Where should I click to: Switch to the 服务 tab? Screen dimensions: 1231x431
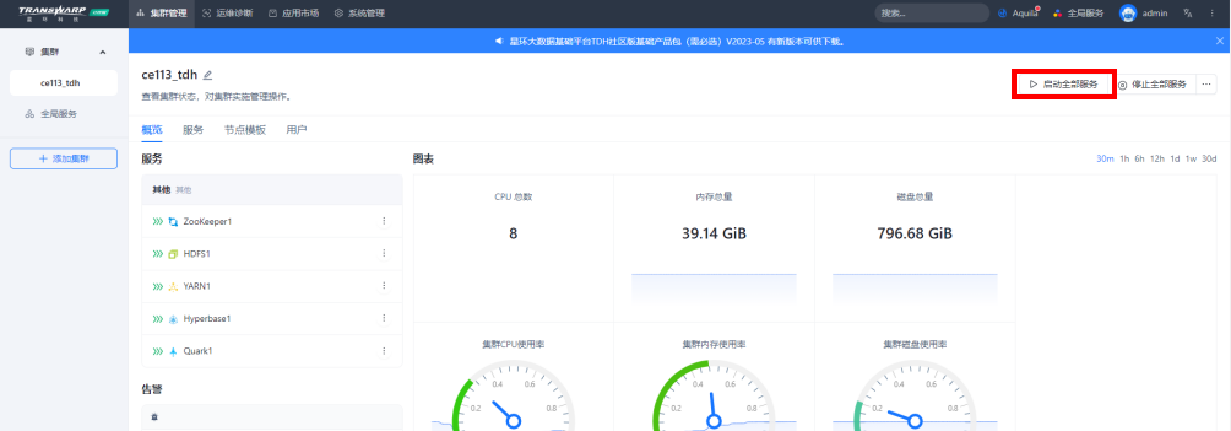pyautogui.click(x=193, y=130)
